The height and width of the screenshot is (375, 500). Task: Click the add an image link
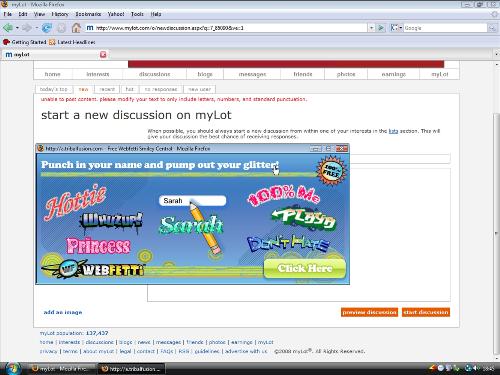coord(63,312)
